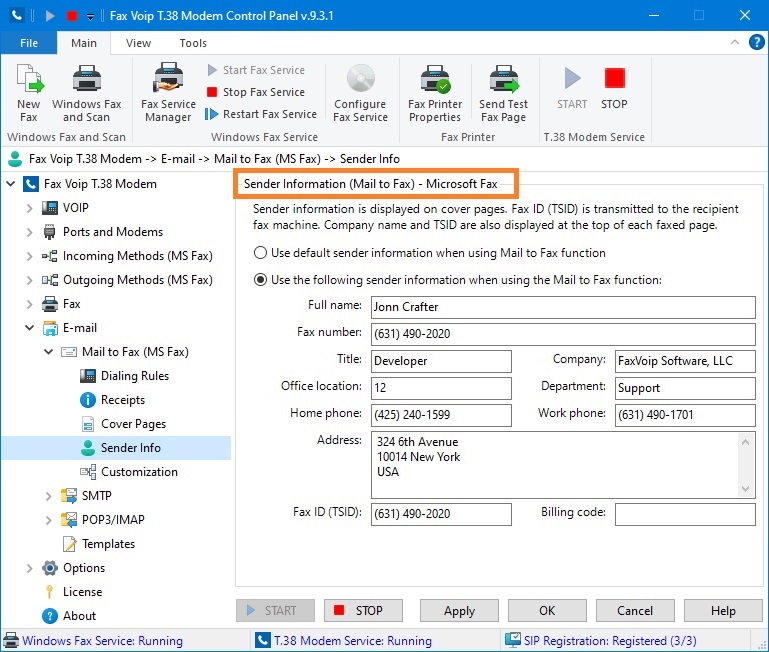Screen dimensions: 769x652
Task: Switch to the Main tab
Action: click(x=84, y=43)
